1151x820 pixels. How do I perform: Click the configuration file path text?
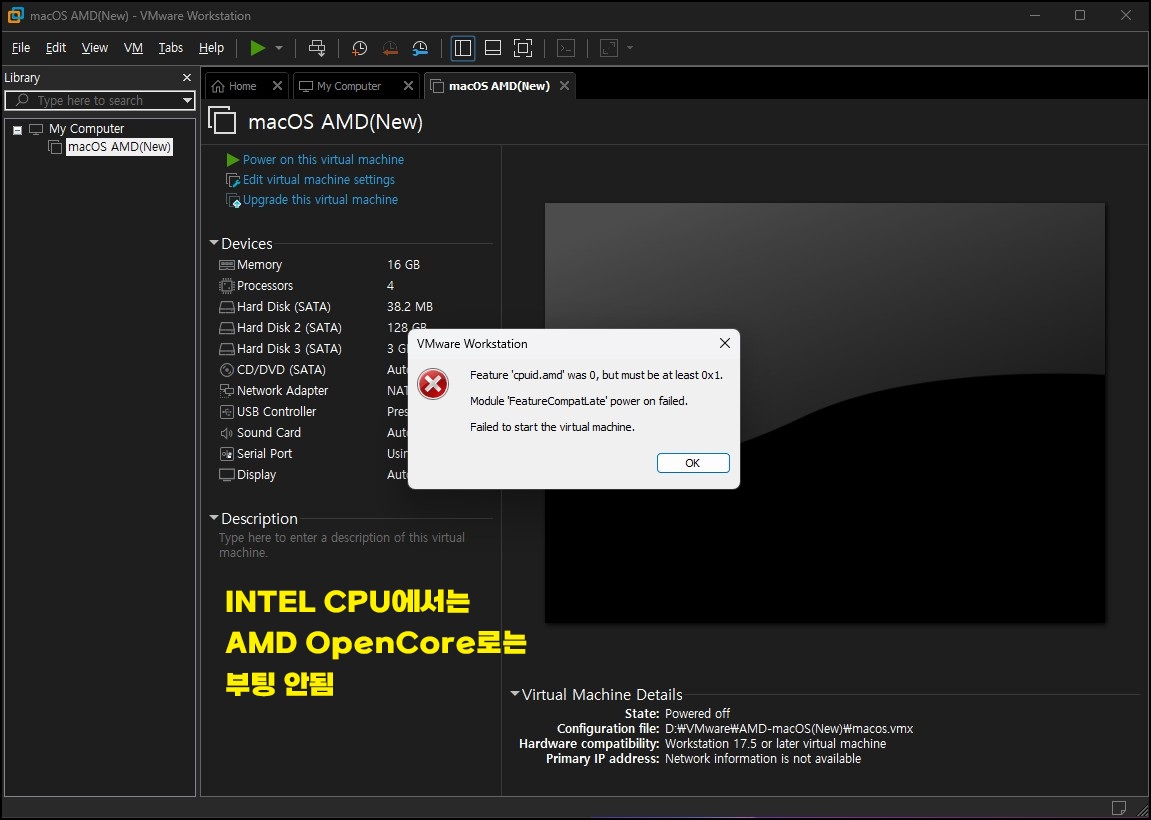[789, 729]
